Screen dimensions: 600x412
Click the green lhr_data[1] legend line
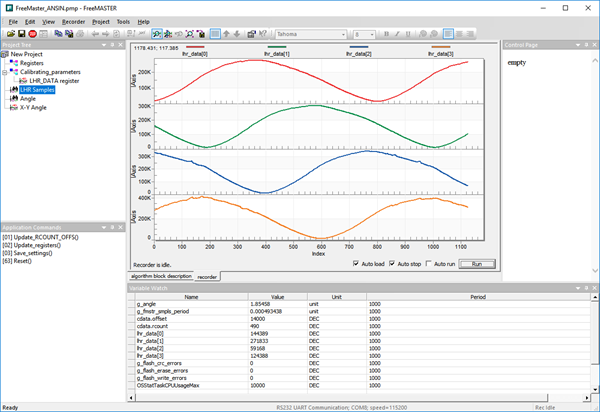pos(277,47)
